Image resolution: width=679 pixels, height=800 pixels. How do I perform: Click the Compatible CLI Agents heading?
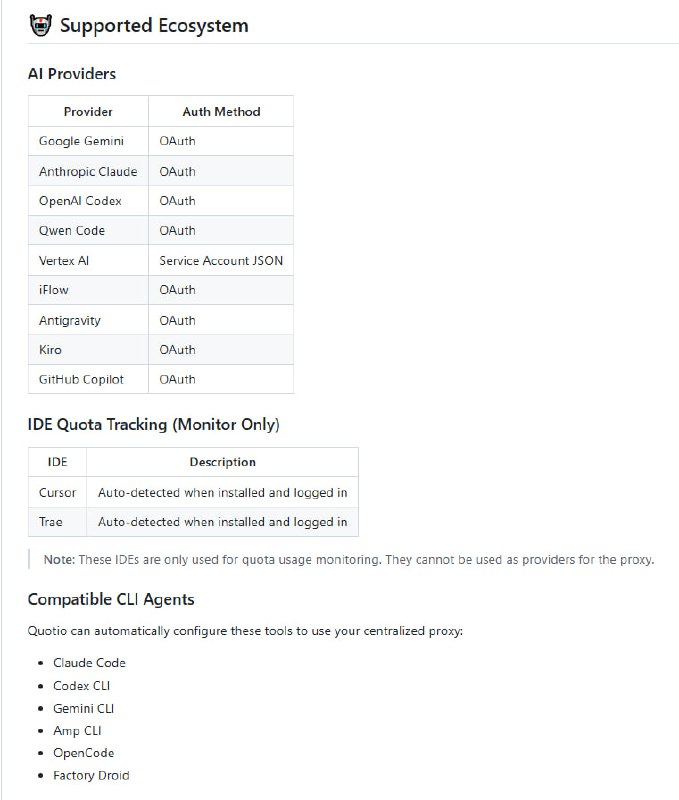[x=111, y=599]
